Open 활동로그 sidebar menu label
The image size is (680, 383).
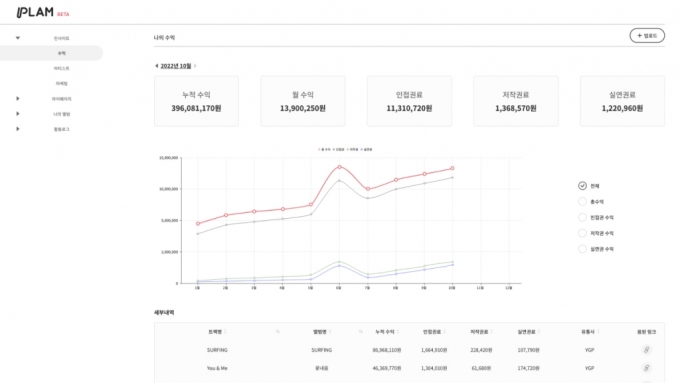tap(62, 129)
